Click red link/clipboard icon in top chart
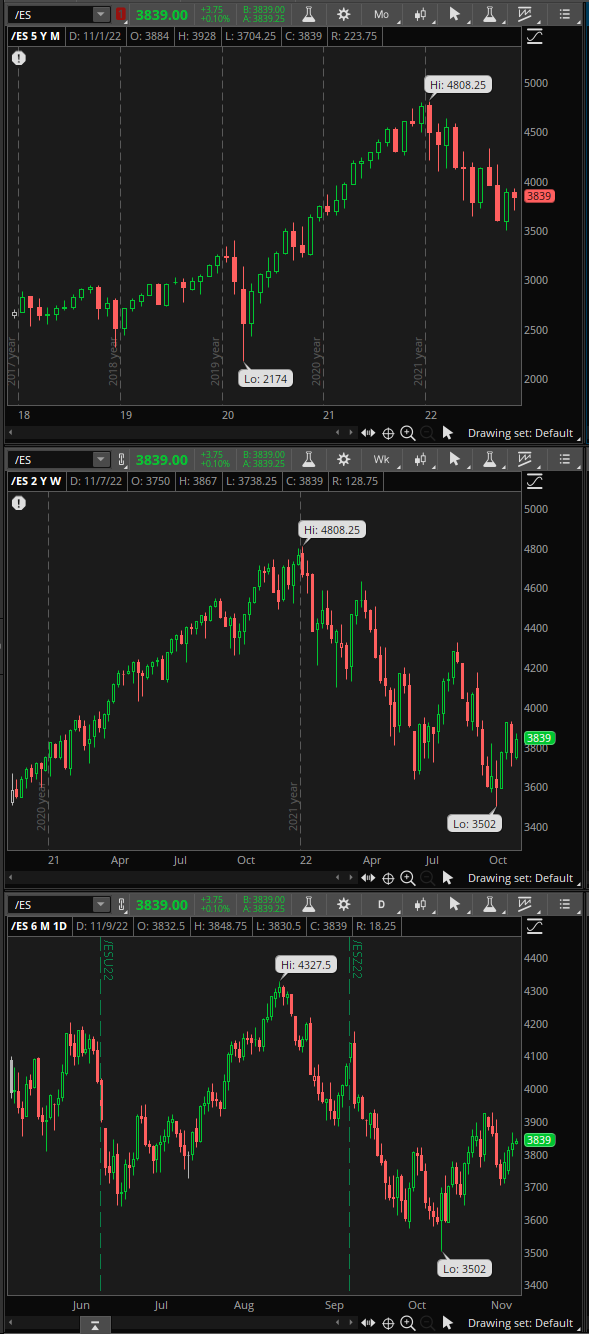Image resolution: width=589 pixels, height=1334 pixels. (122, 15)
